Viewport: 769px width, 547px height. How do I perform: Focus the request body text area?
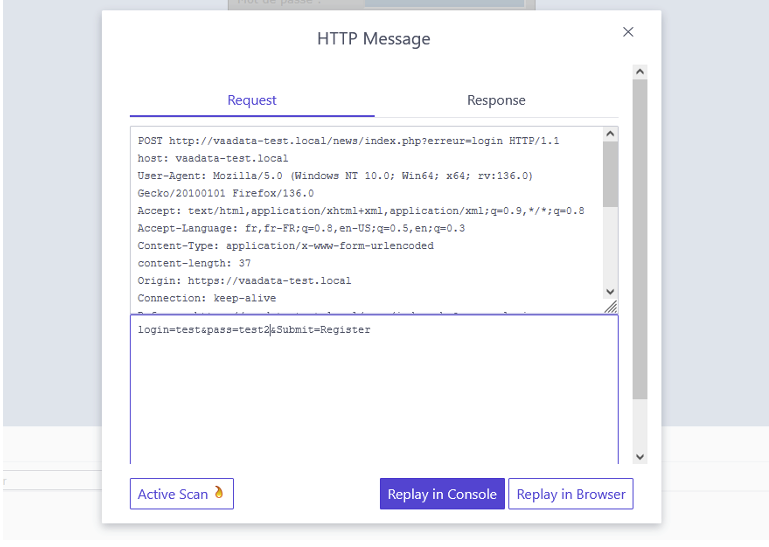click(374, 400)
